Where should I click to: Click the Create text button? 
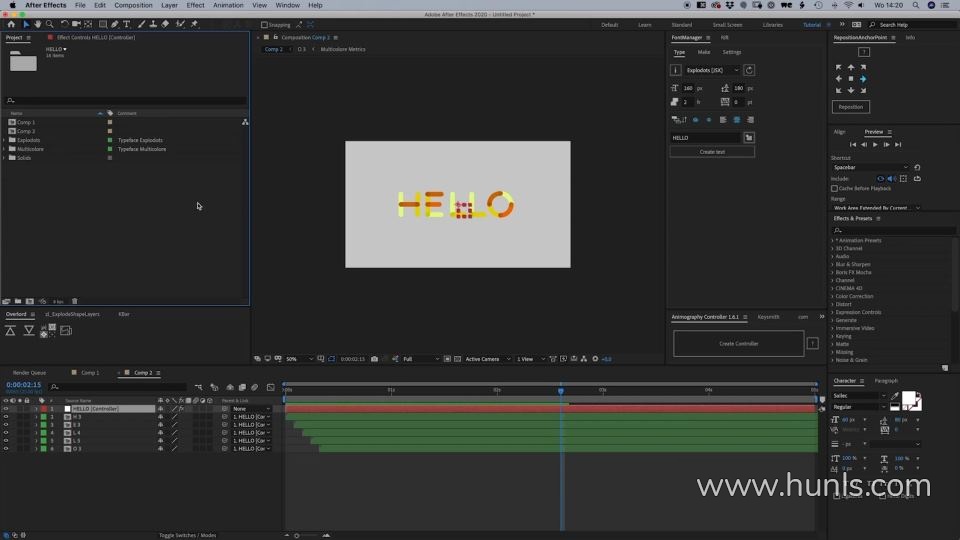pyautogui.click(x=712, y=152)
